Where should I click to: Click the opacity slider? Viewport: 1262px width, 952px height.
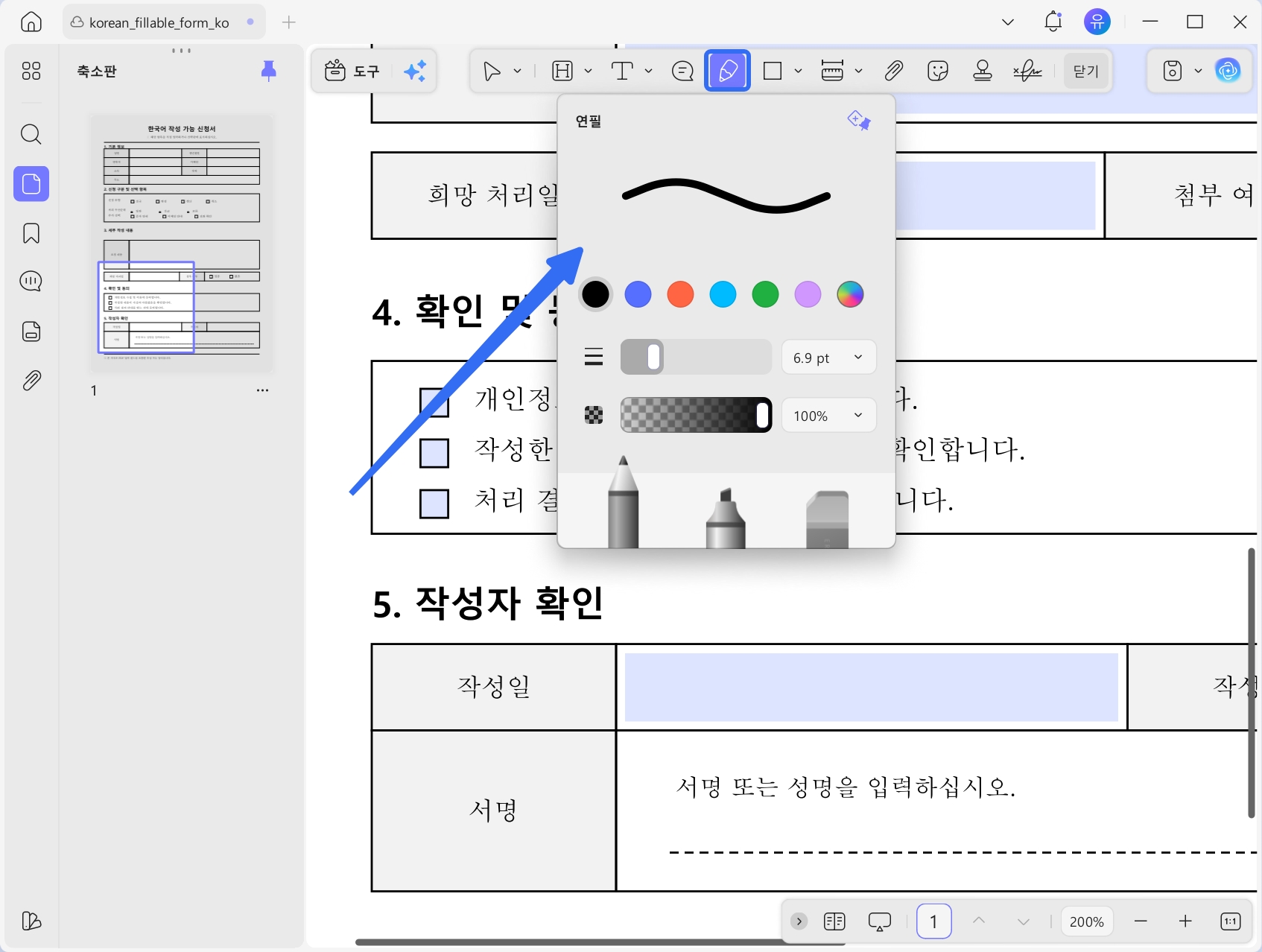click(696, 415)
